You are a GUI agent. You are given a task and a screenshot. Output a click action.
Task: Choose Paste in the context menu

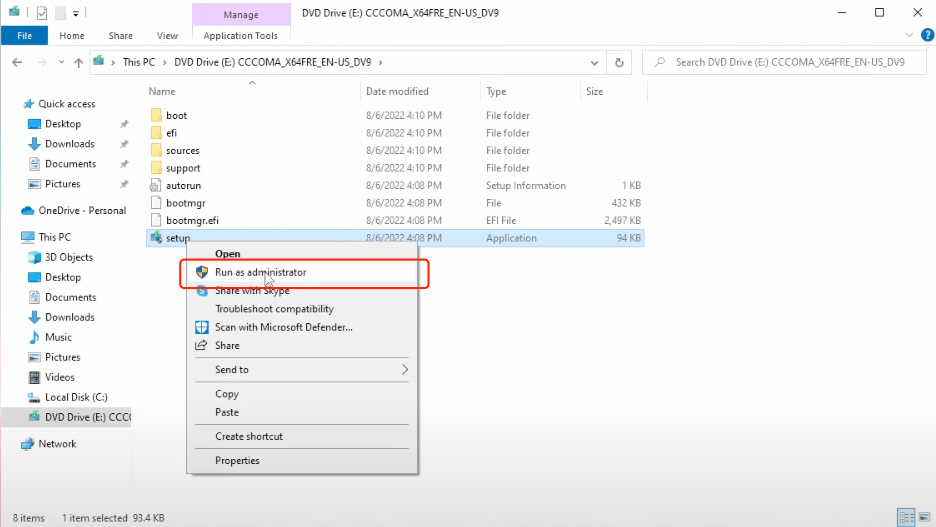pyautogui.click(x=227, y=412)
